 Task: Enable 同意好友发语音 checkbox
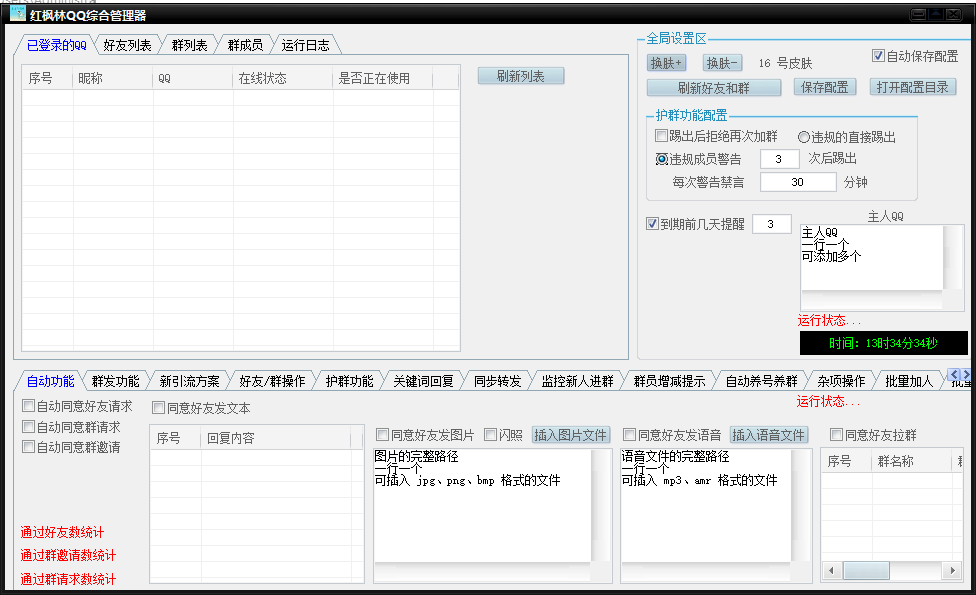tap(629, 434)
